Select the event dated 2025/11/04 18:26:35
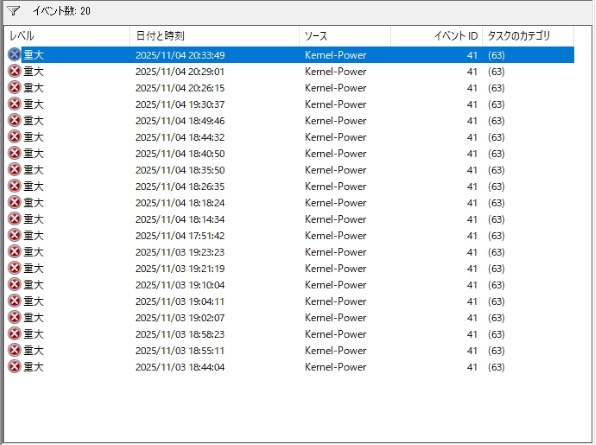Image resolution: width=596 pixels, height=445 pixels. click(x=290, y=186)
